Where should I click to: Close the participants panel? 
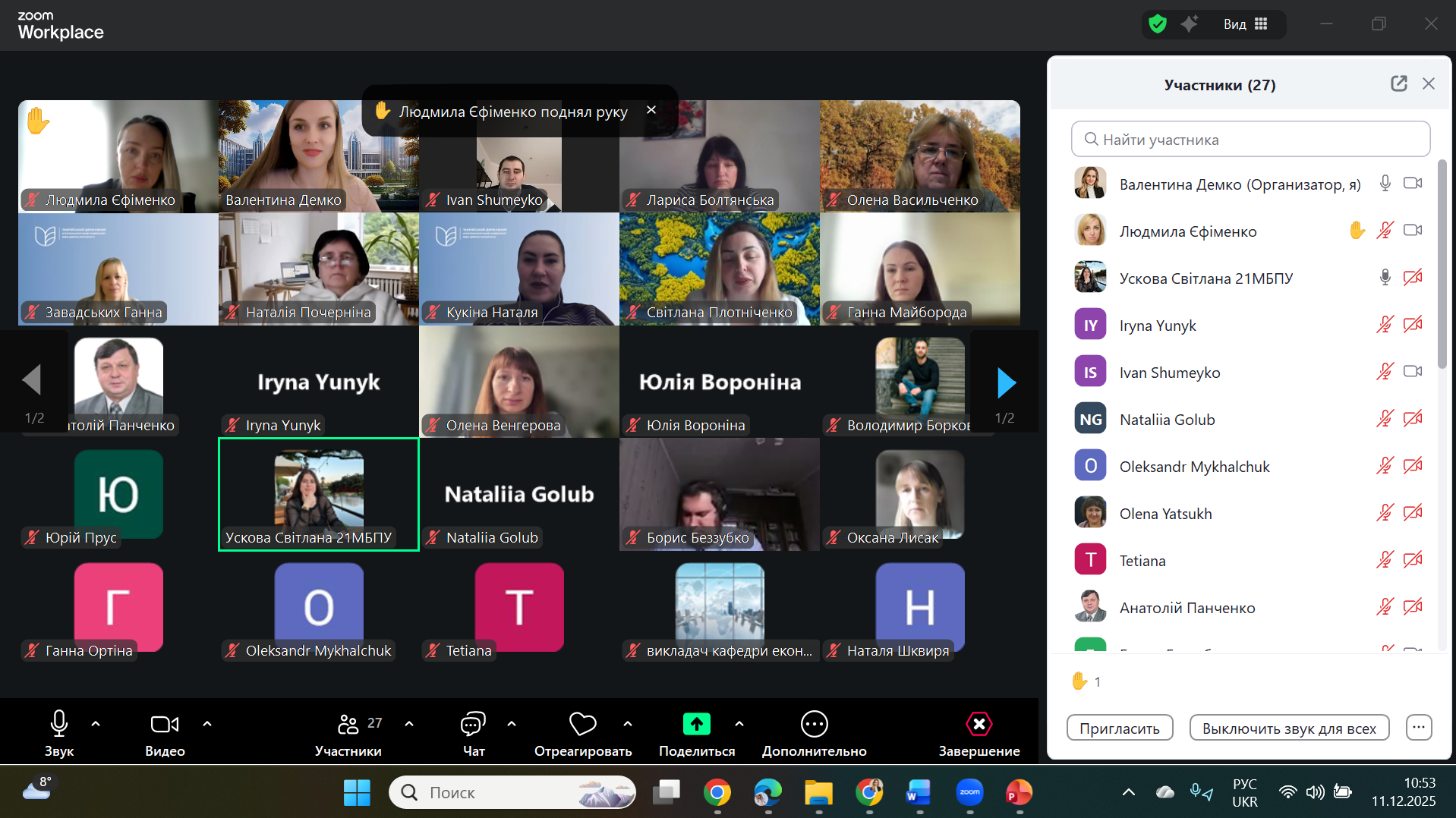1429,84
